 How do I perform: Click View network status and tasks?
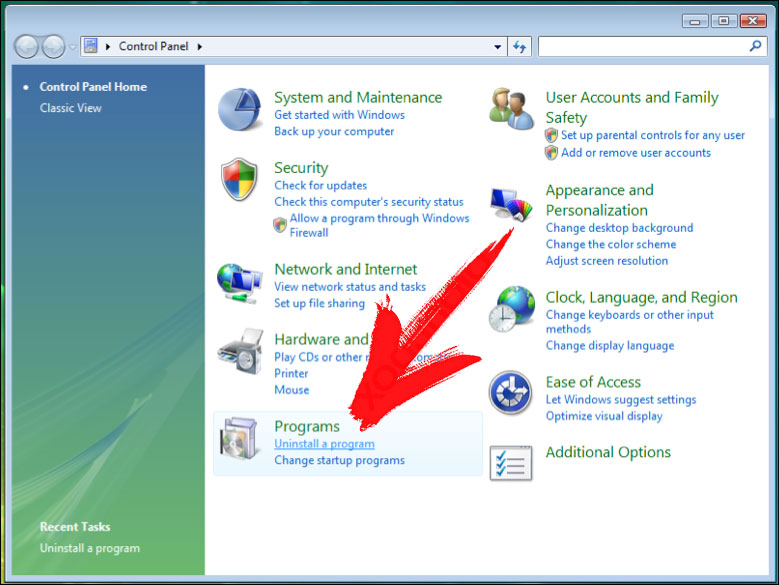[350, 287]
